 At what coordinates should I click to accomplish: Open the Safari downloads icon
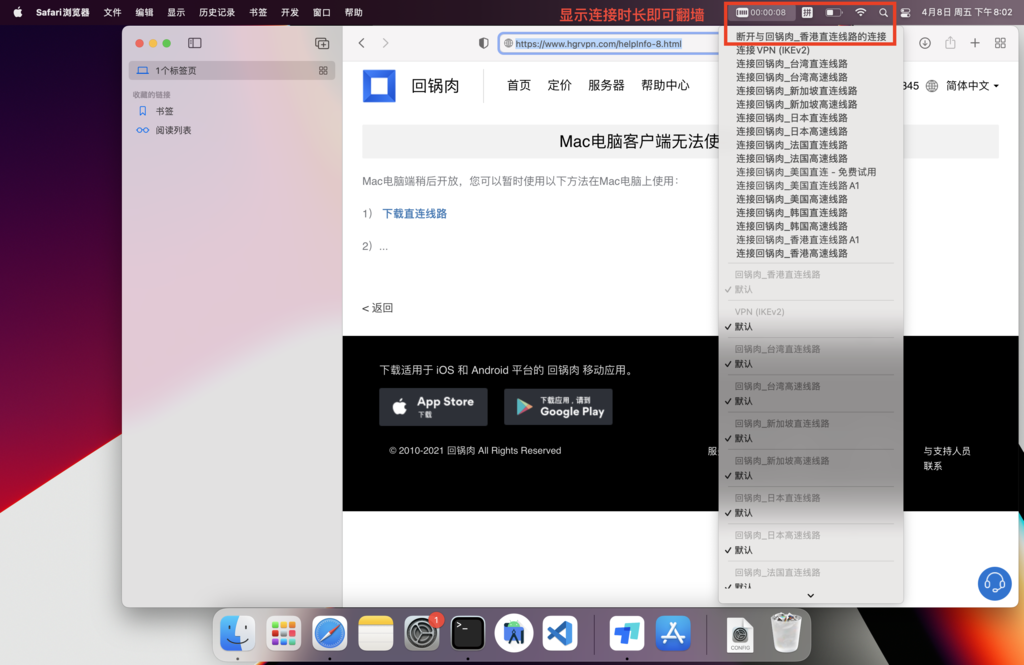click(x=925, y=43)
